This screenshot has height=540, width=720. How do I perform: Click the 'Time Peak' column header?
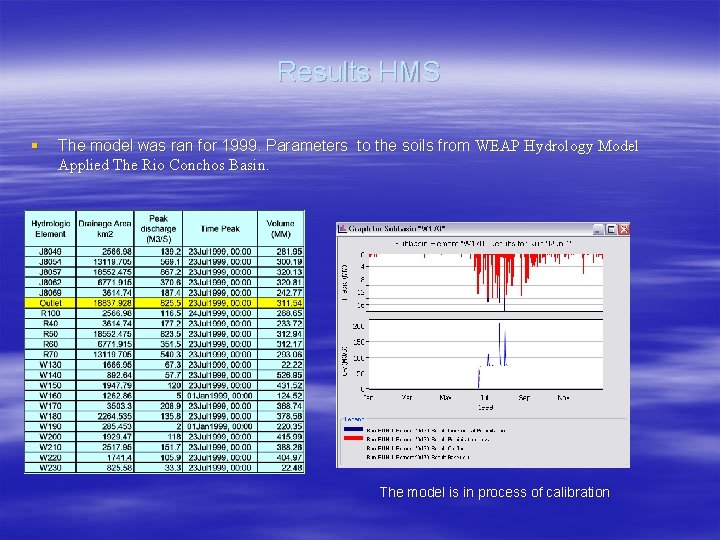click(x=220, y=229)
